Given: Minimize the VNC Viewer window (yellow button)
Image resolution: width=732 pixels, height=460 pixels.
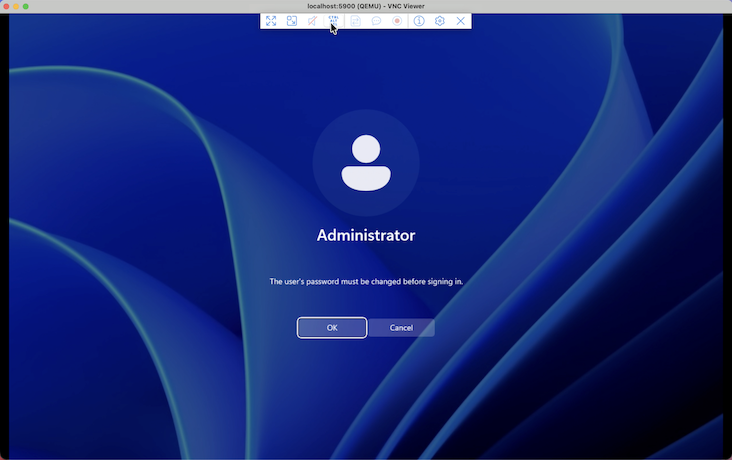Looking at the screenshot, I should click(x=16, y=6).
